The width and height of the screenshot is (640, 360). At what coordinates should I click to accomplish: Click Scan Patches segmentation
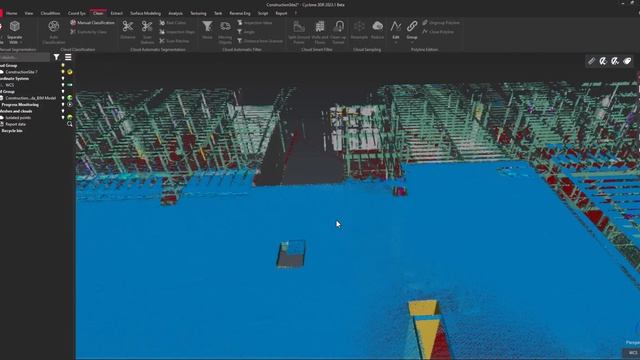(174, 41)
